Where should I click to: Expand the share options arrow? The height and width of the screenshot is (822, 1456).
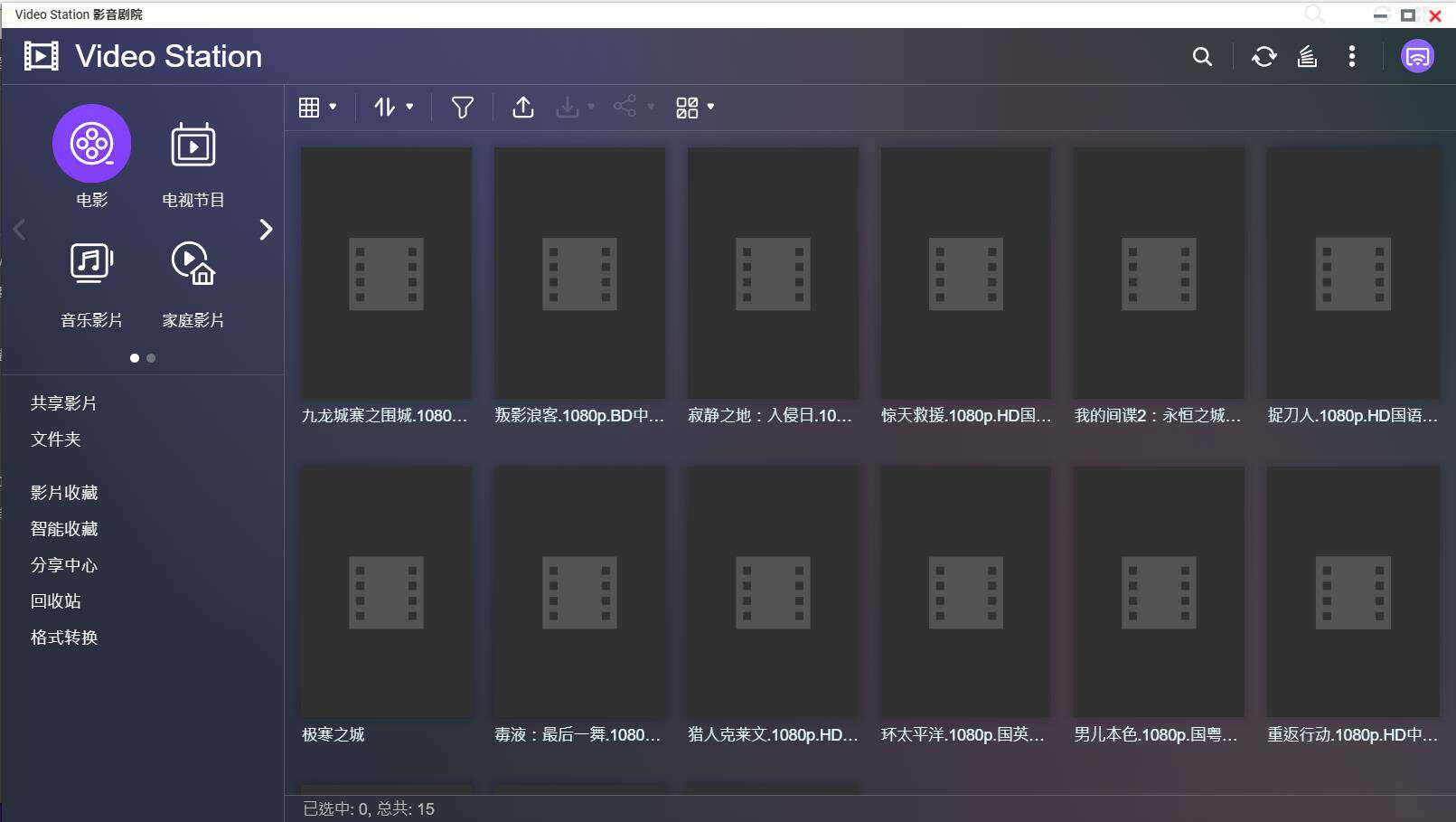click(x=651, y=107)
